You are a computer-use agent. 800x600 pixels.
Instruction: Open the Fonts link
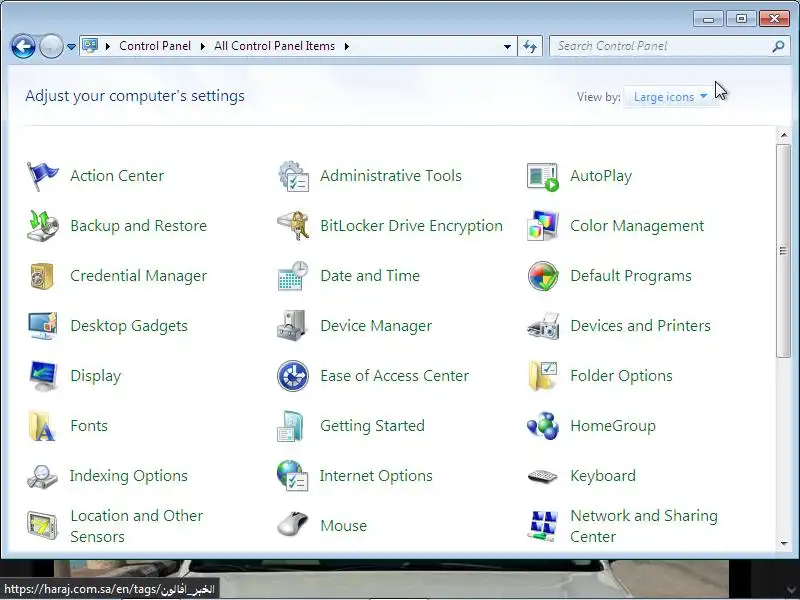(89, 426)
